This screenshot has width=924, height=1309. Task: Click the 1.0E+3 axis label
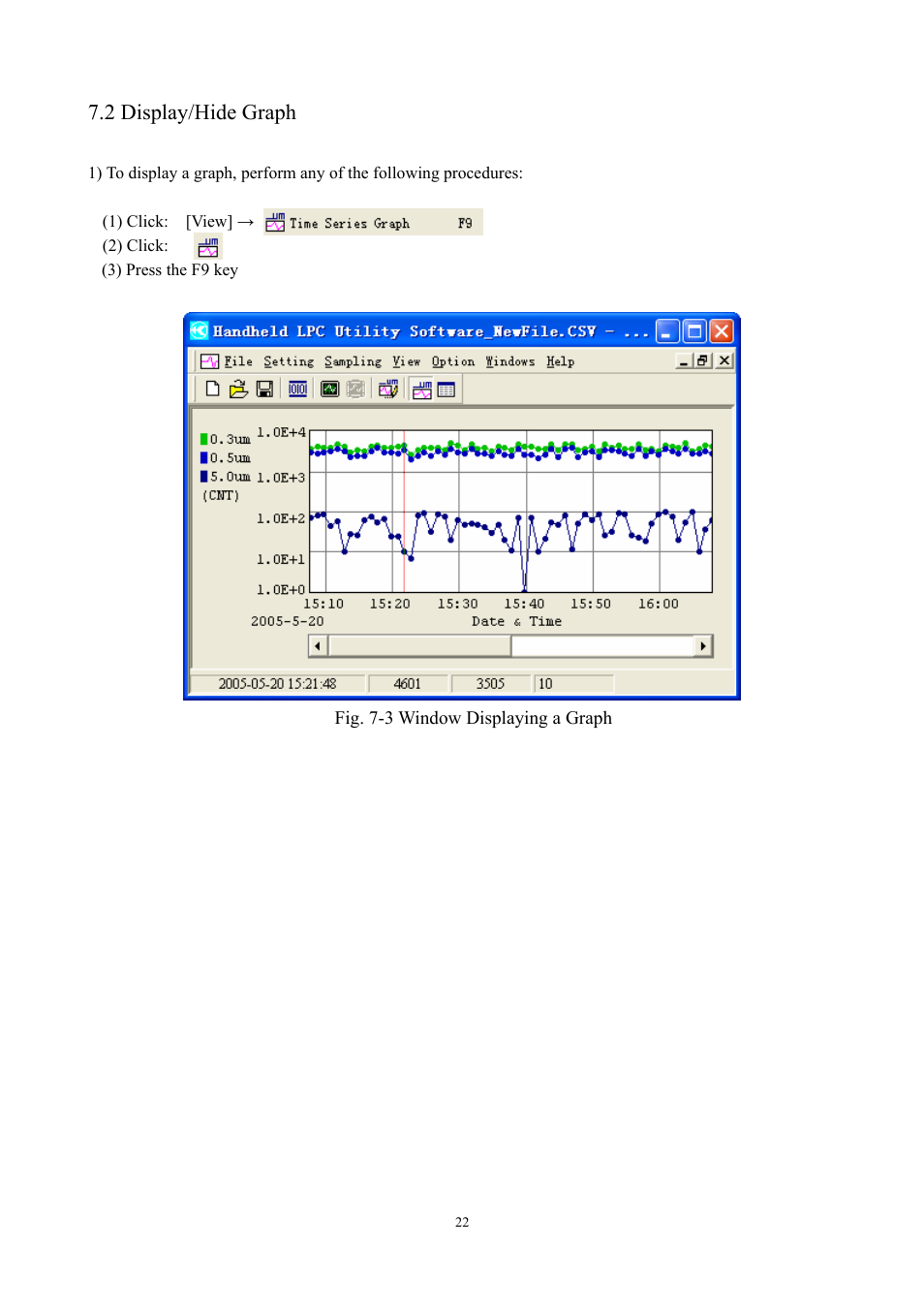tap(281, 478)
